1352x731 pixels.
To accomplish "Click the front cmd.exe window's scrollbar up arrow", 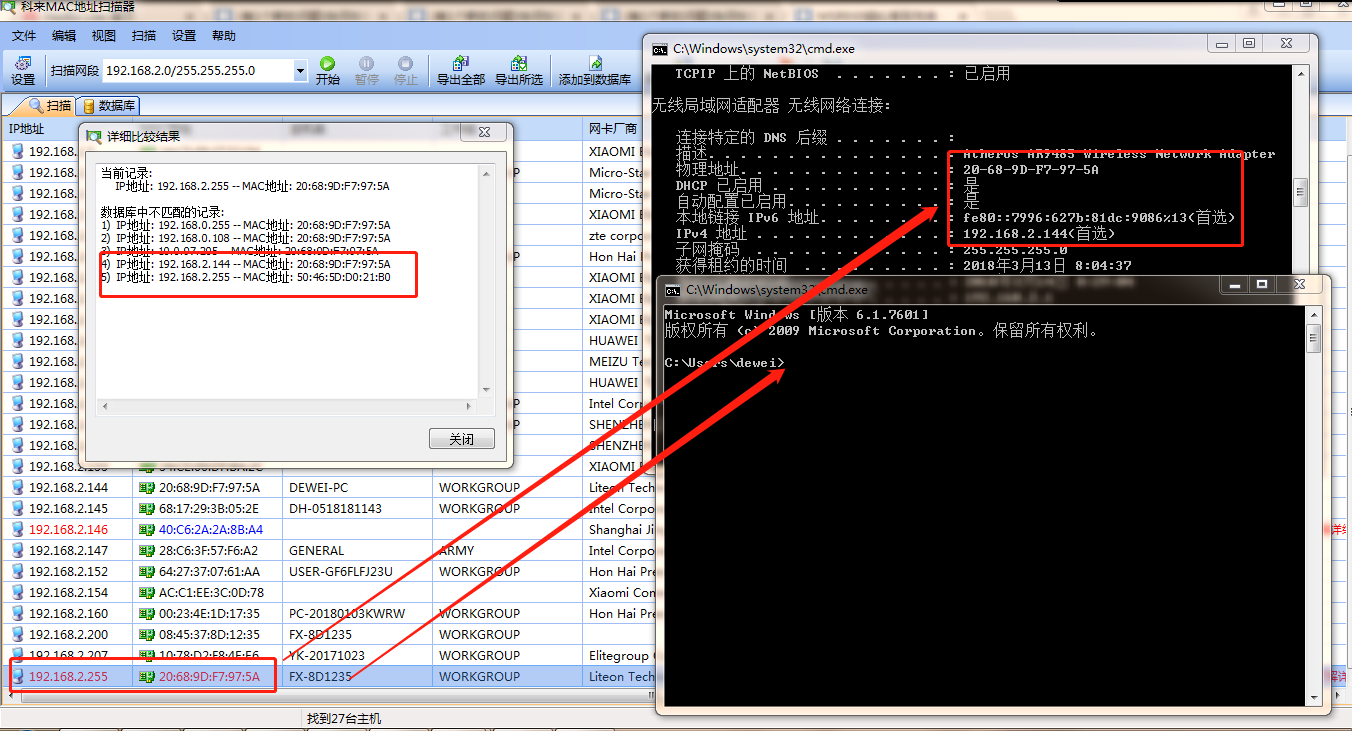I will click(1313, 317).
